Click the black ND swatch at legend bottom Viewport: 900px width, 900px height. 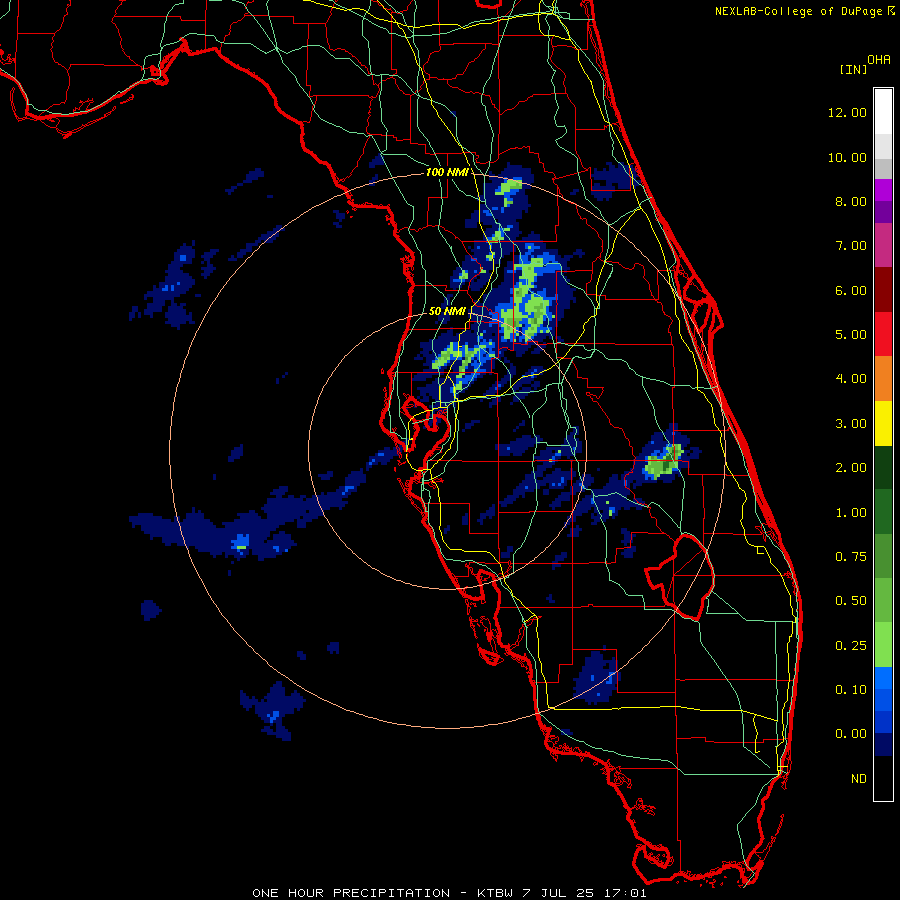coord(883,778)
